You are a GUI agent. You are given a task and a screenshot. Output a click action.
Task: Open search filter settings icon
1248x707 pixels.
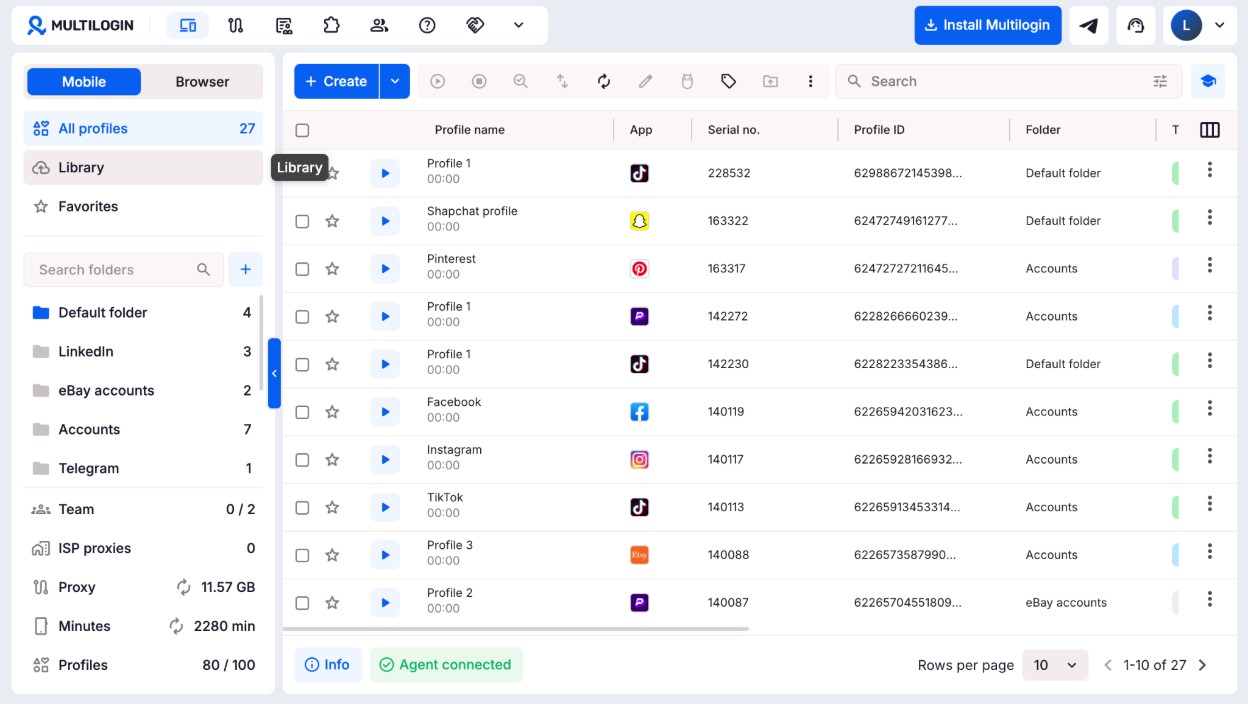(1160, 81)
